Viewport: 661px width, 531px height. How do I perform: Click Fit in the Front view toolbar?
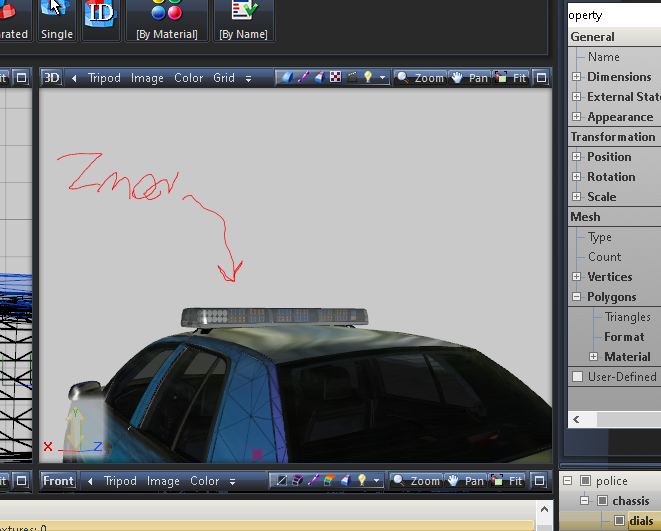point(507,481)
